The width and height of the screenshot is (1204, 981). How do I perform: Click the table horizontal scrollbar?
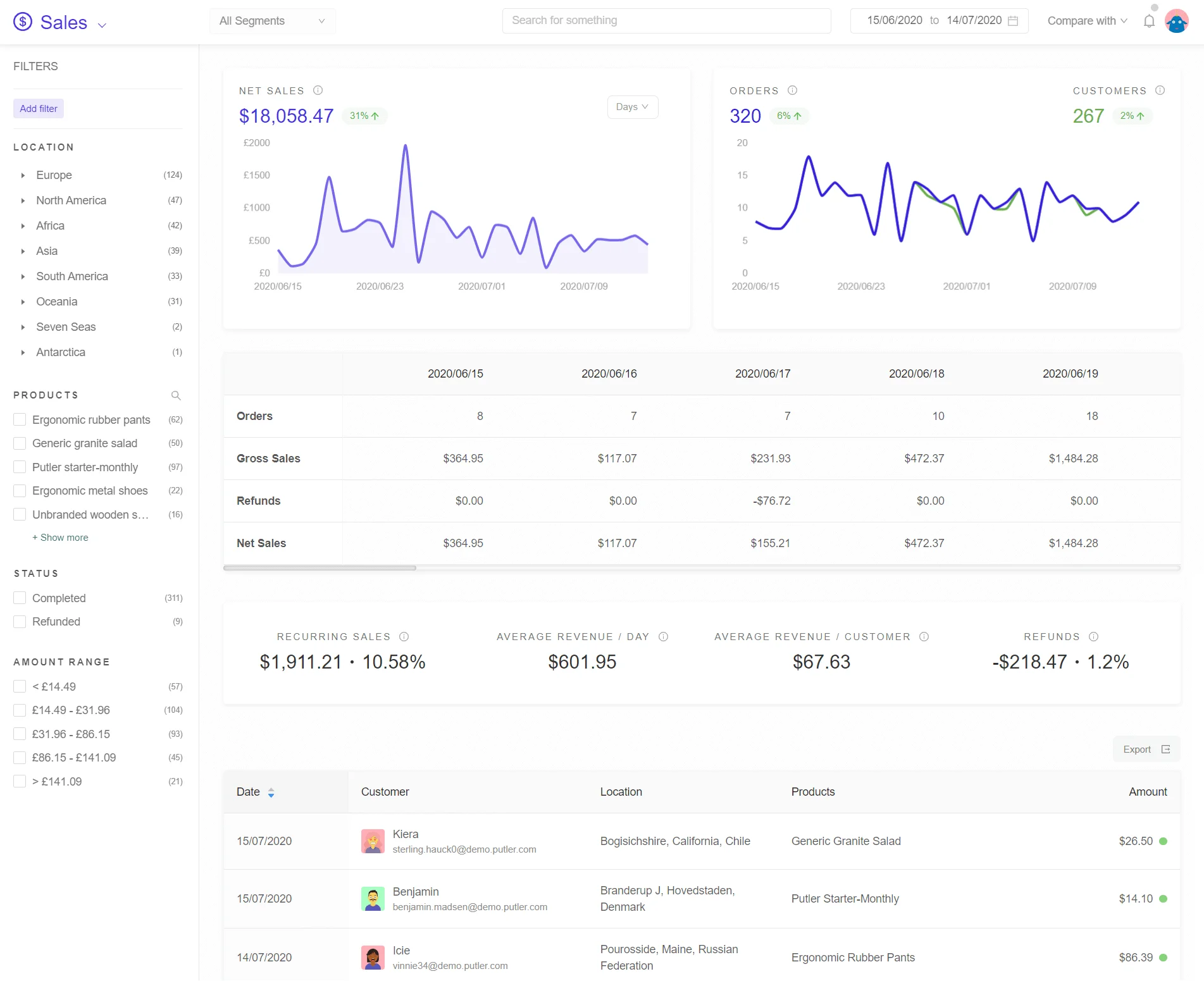pyautogui.click(x=320, y=568)
